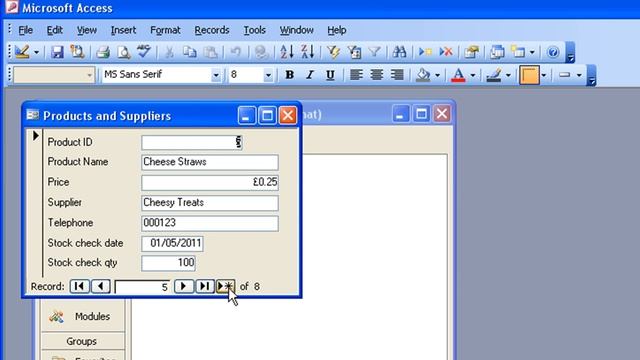Click New Record toolbar icon
This screenshot has width=640, height=360.
coord(425,52)
